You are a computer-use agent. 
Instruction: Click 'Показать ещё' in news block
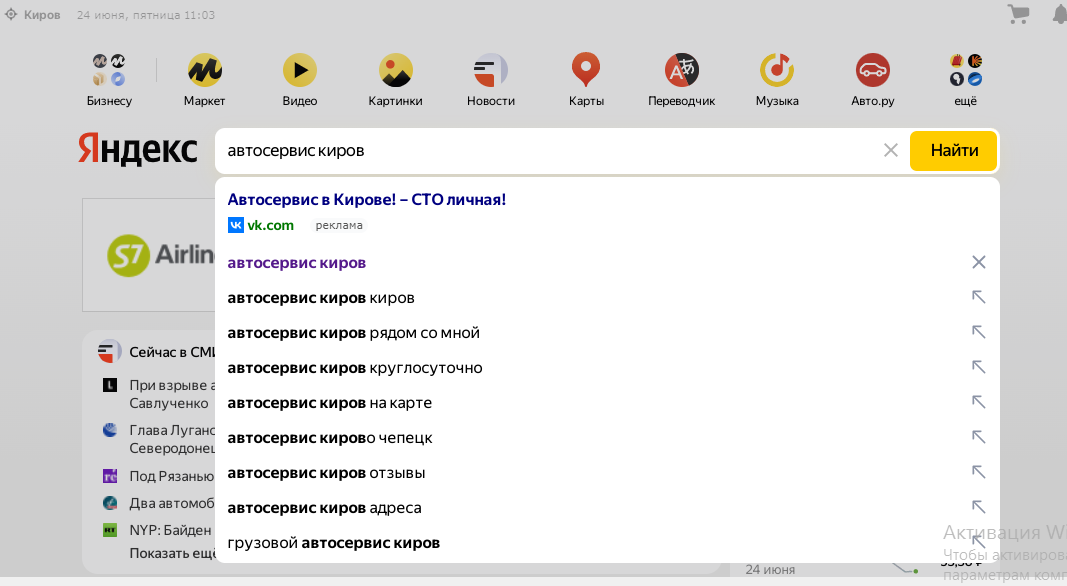(x=172, y=553)
